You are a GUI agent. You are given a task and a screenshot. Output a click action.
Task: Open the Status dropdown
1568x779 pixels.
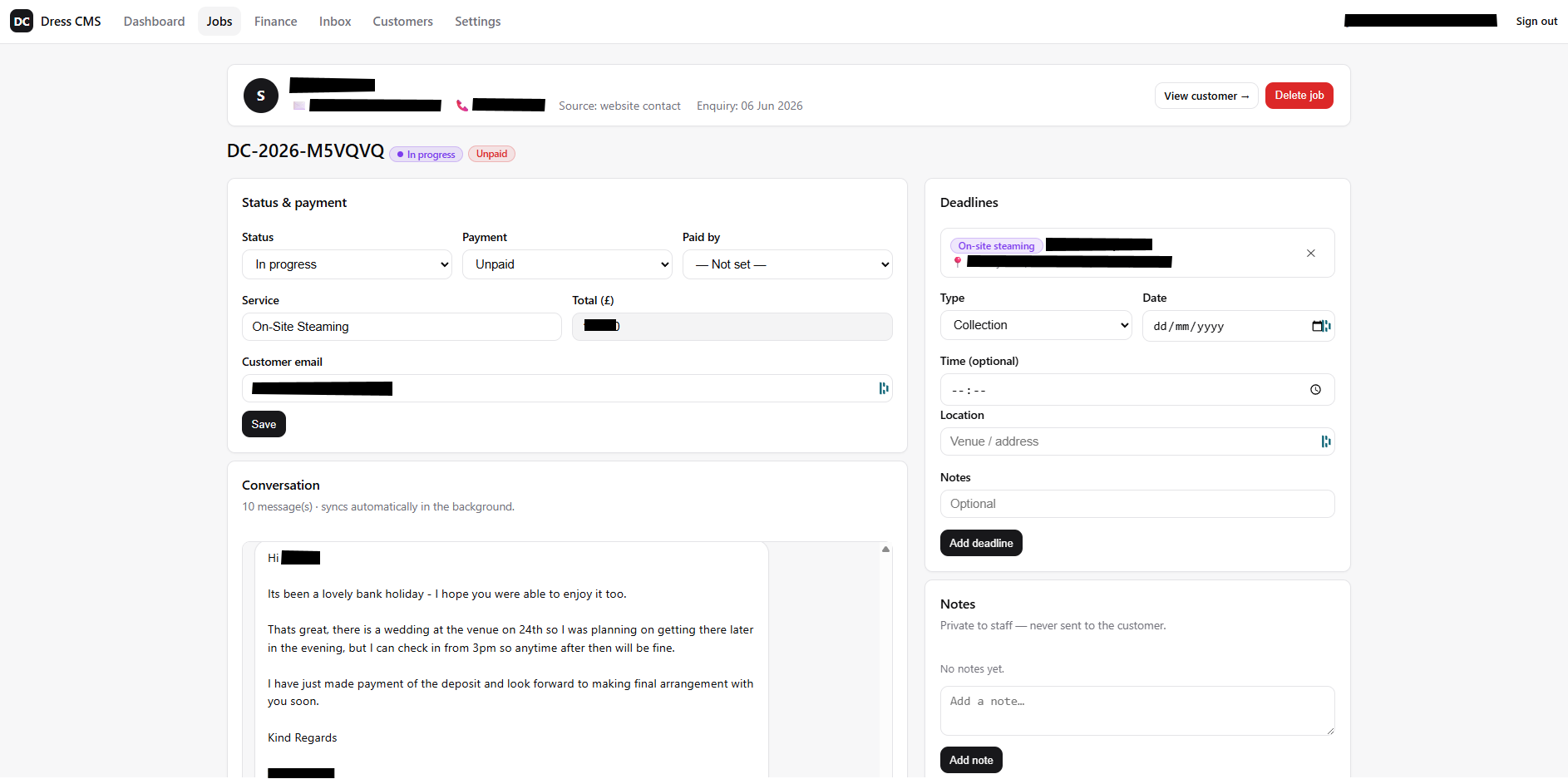coord(347,264)
